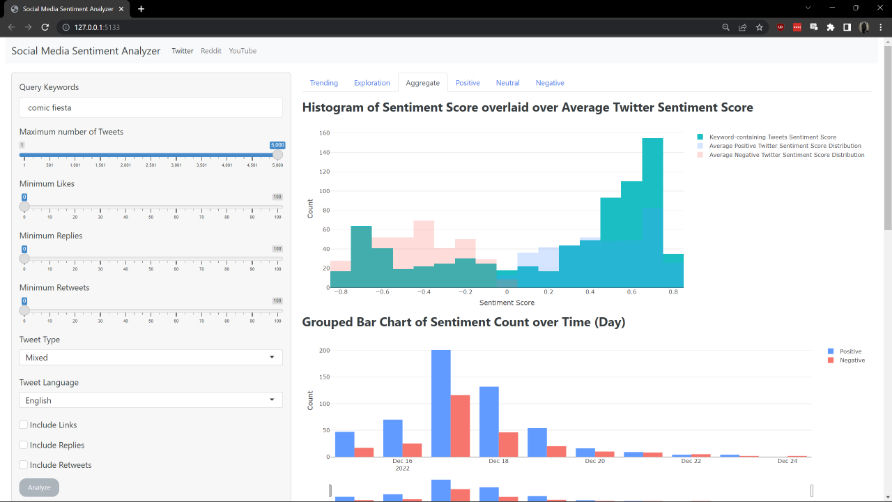Viewport: 892px width, 502px height.
Task: Open a new browser tab
Action: (141, 8)
